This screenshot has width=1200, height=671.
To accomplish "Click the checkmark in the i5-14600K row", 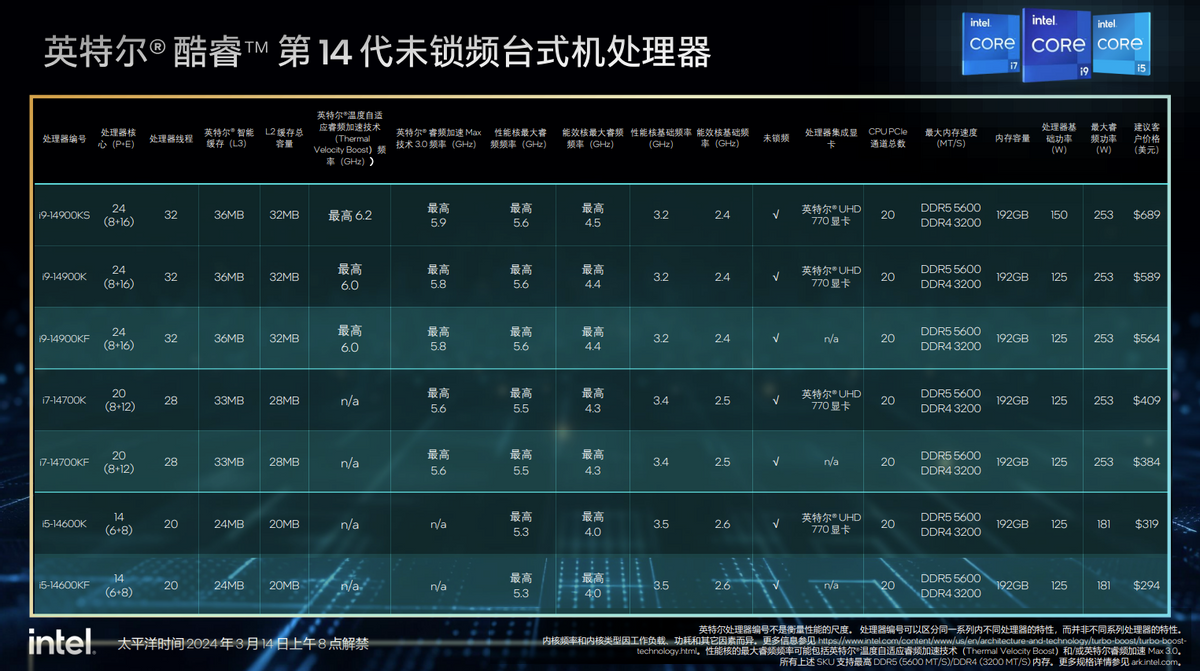I will 776,524.
